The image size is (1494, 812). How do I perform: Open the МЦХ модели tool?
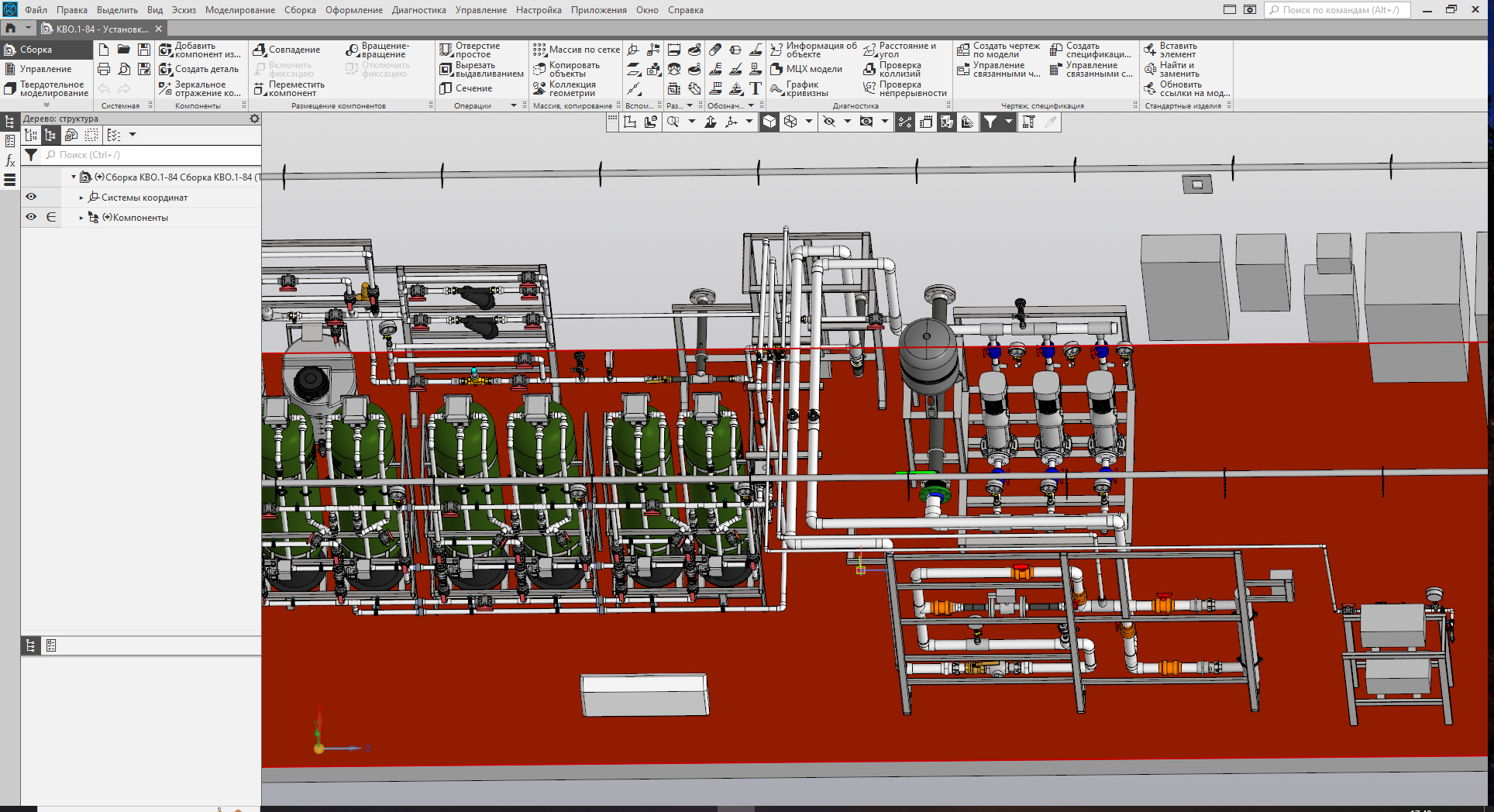pyautogui.click(x=807, y=70)
